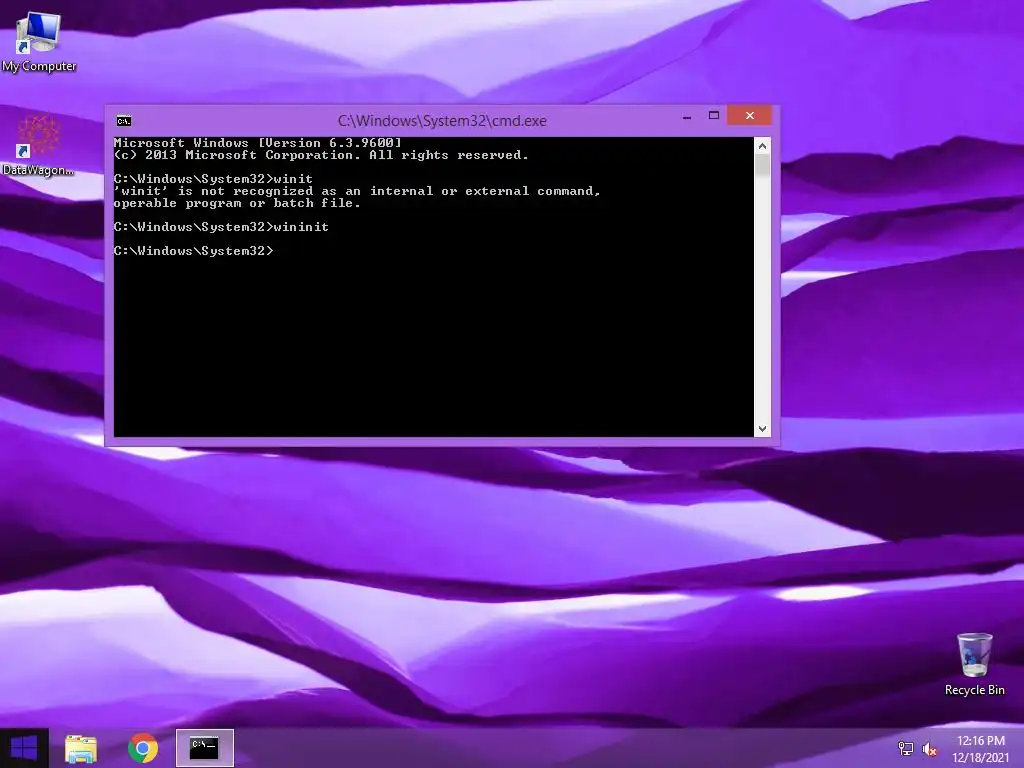Image resolution: width=1024 pixels, height=768 pixels.
Task: Click the cmd.exe title bar text
Action: [442, 121]
